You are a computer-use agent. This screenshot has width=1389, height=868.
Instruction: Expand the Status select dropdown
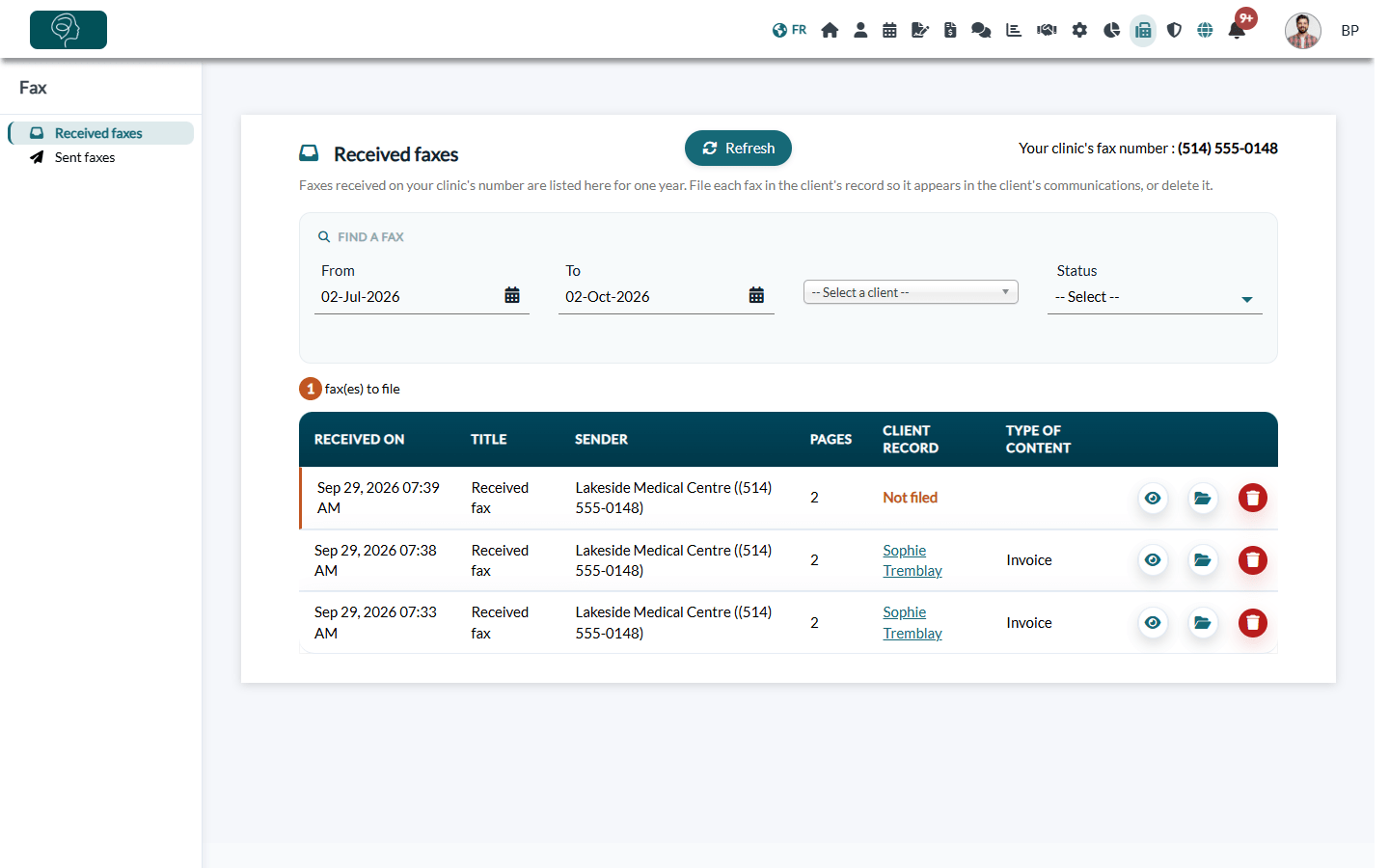tap(1155, 297)
